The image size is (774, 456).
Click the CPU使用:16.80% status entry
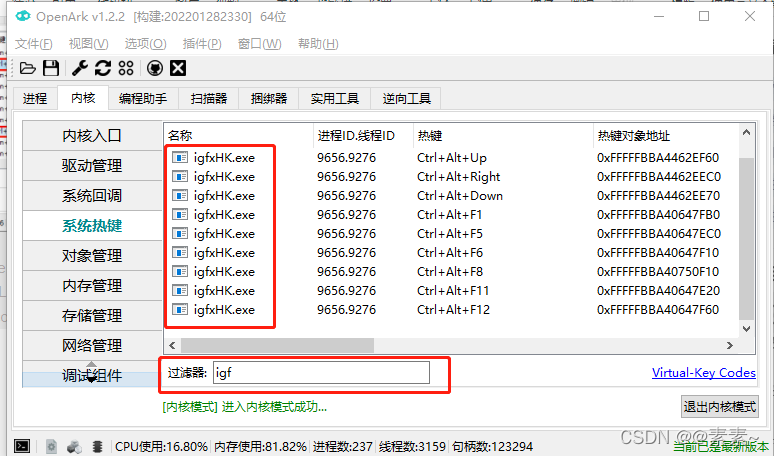[x=161, y=447]
